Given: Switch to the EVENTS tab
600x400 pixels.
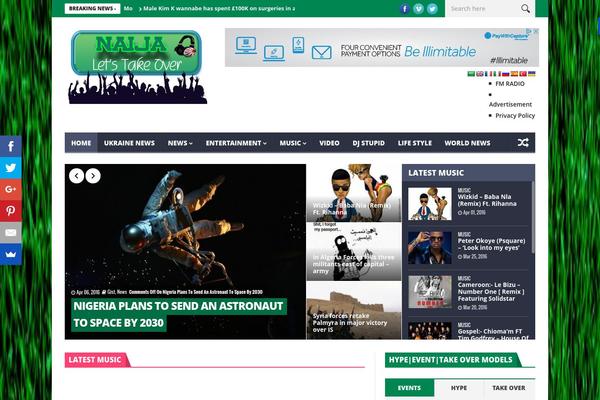Looking at the screenshot, I should (409, 388).
